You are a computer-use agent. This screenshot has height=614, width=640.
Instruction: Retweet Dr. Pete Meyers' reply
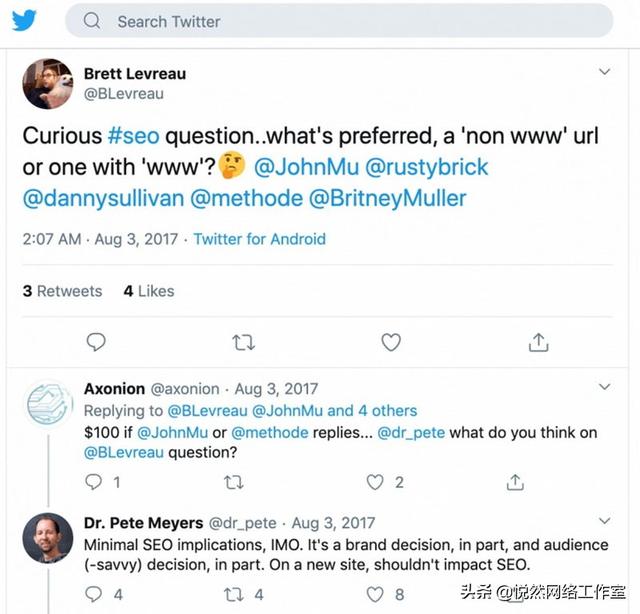pyautogui.click(x=234, y=594)
